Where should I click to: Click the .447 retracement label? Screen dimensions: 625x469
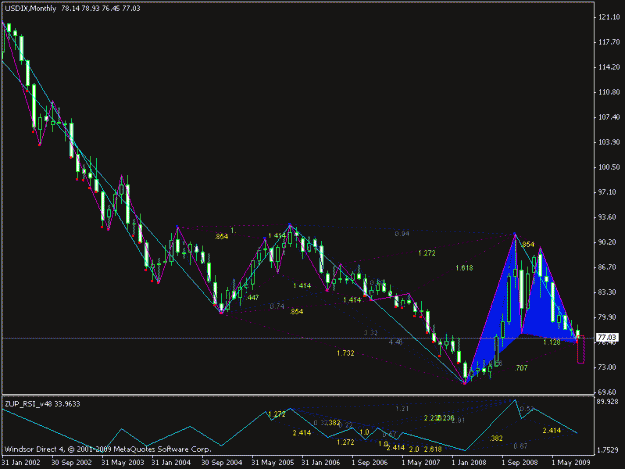coord(252,297)
